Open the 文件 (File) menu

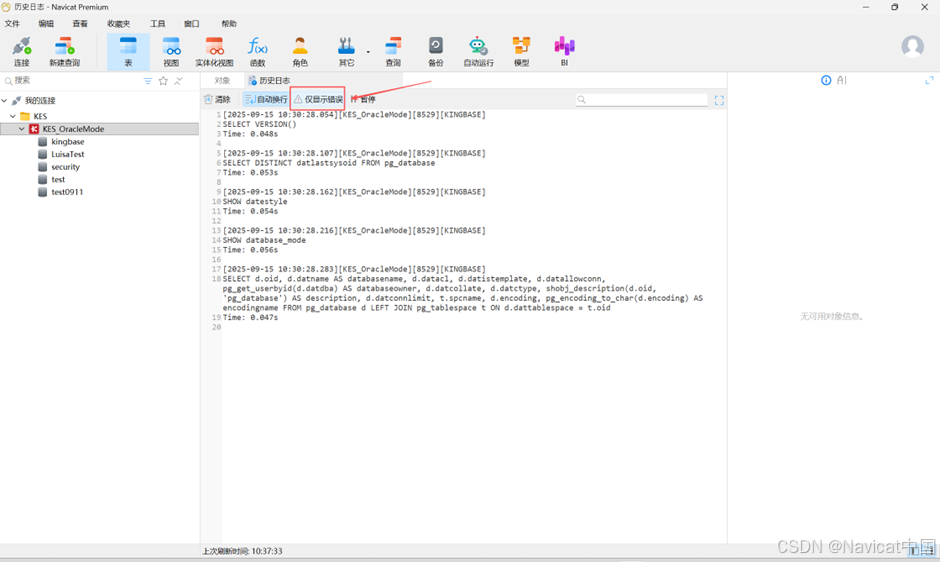(12, 24)
